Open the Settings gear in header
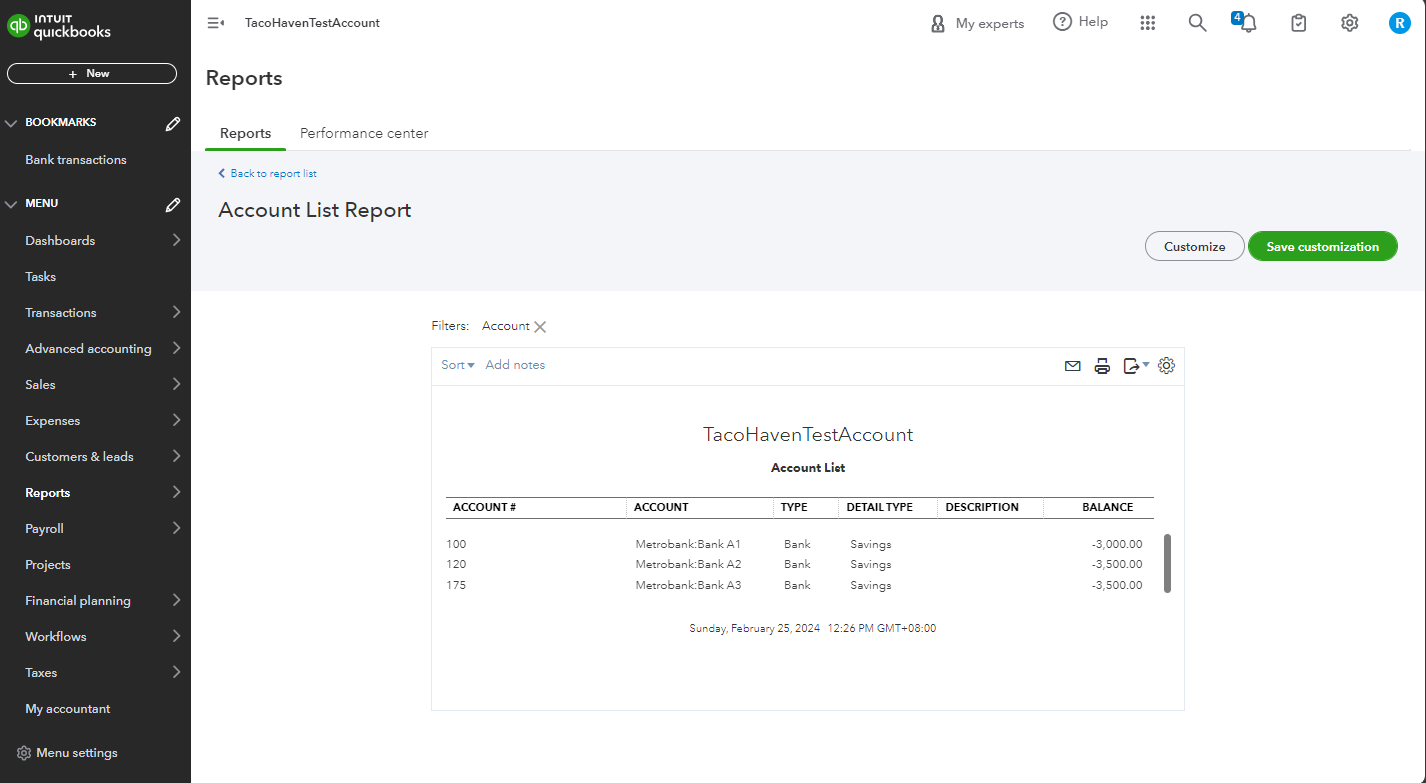This screenshot has height=783, width=1426. tap(1349, 23)
